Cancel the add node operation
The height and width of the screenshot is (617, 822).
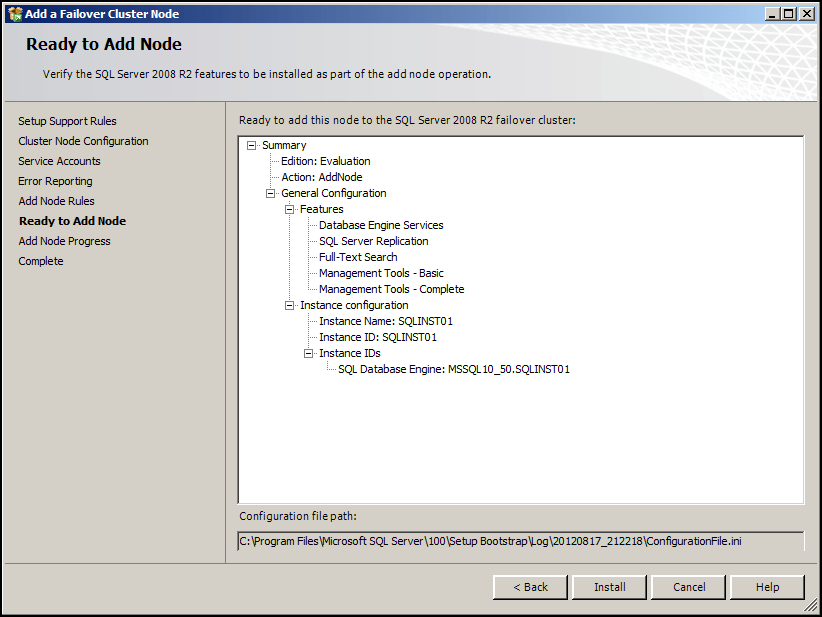pyautogui.click(x=688, y=587)
